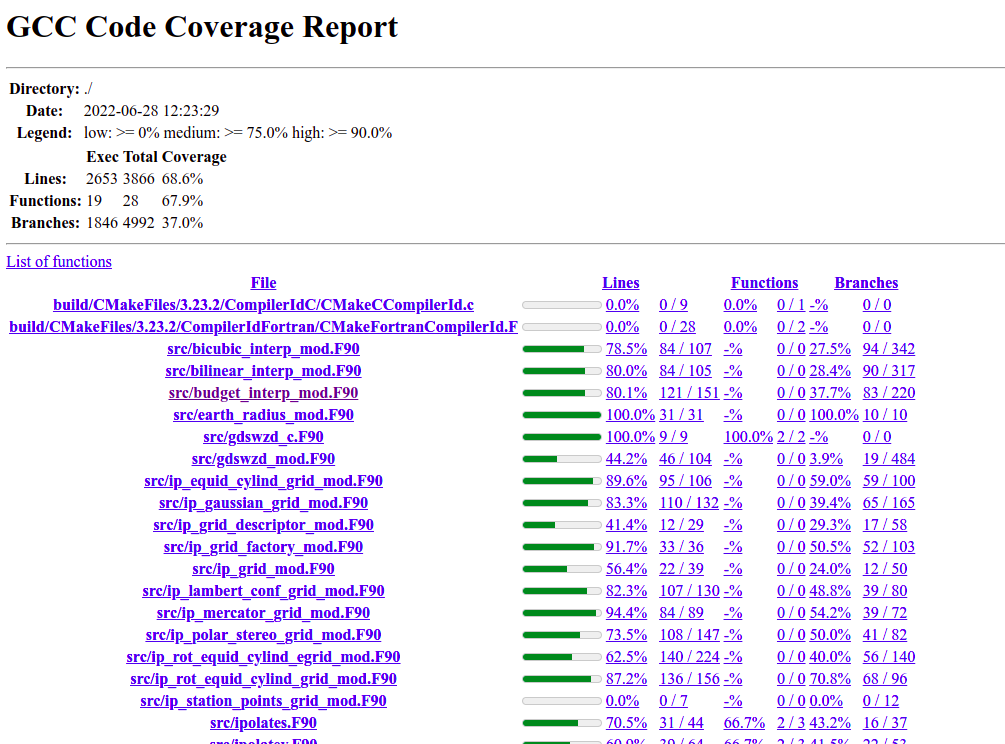The height and width of the screenshot is (744, 1005).
Task: Open src/ip_grid_factory_mod.F90 report
Action: click(263, 547)
